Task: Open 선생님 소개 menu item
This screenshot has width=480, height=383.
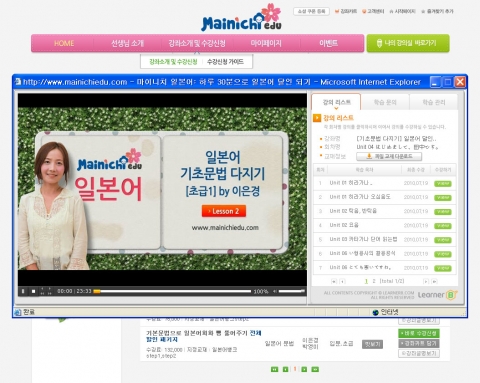Action: tap(127, 43)
